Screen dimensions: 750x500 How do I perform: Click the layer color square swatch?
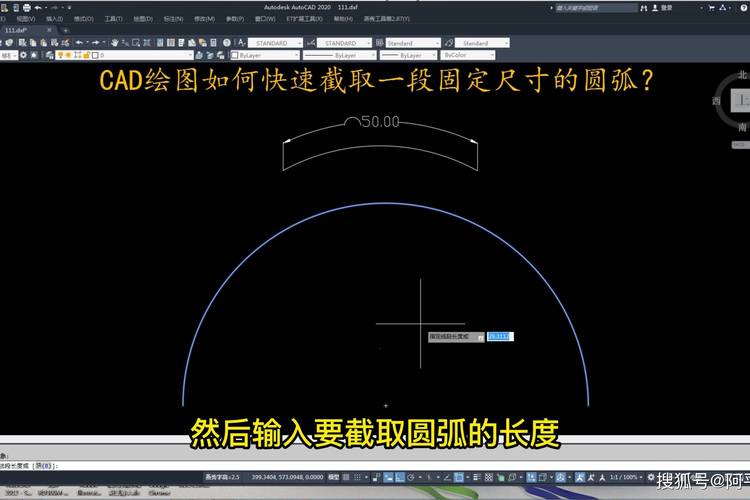tap(95, 56)
